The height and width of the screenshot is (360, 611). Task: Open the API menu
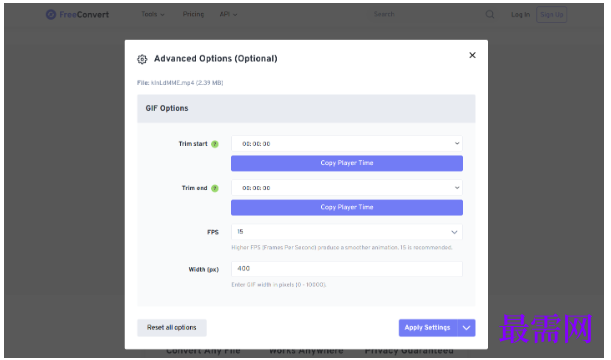click(228, 14)
